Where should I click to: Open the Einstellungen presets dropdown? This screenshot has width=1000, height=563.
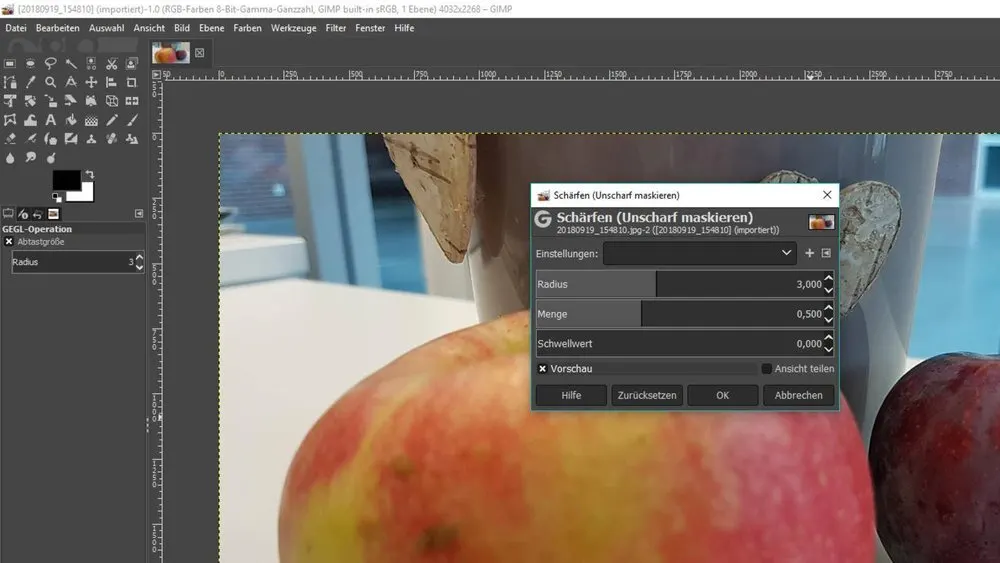tap(700, 254)
